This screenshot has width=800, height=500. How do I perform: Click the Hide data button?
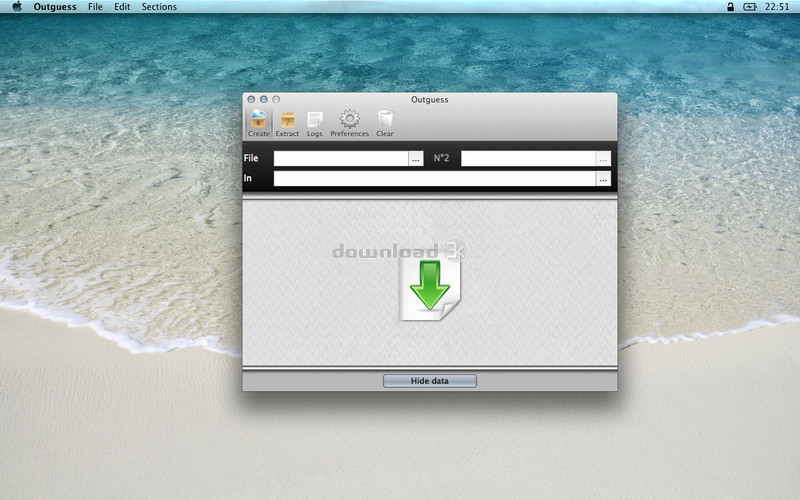tap(430, 381)
